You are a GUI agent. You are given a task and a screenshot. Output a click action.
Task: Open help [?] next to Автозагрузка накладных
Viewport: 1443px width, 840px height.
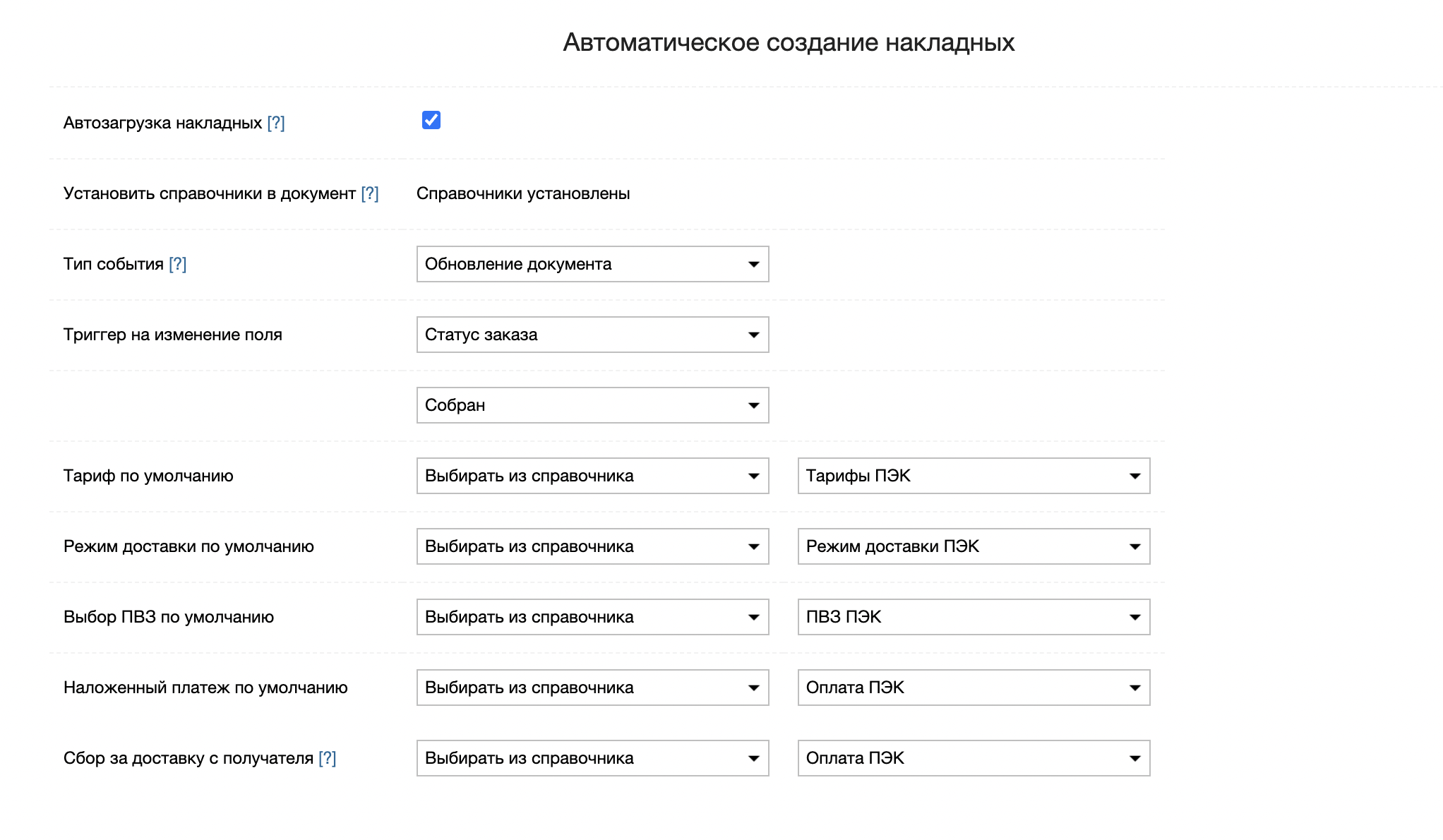click(x=276, y=123)
